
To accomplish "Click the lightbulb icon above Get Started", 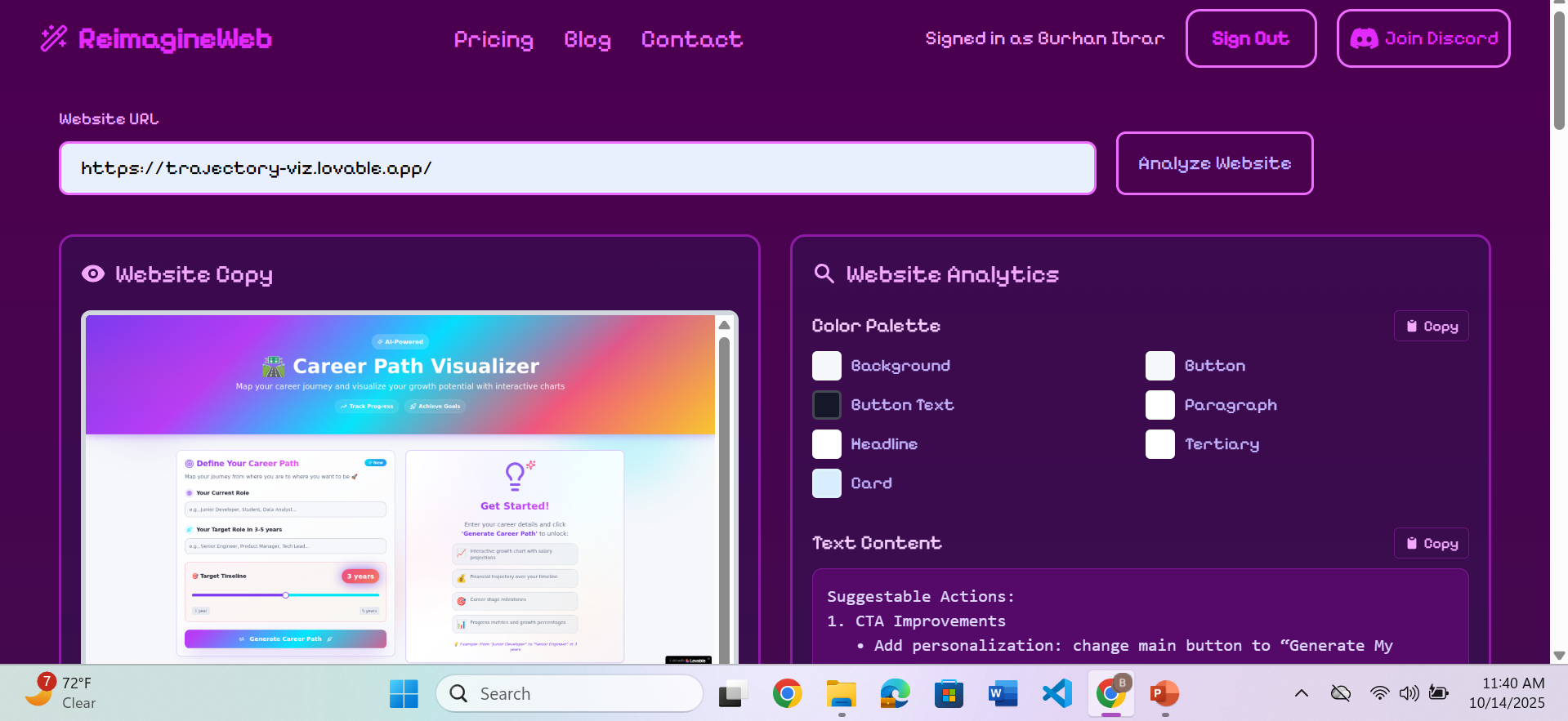I will pyautogui.click(x=516, y=475).
